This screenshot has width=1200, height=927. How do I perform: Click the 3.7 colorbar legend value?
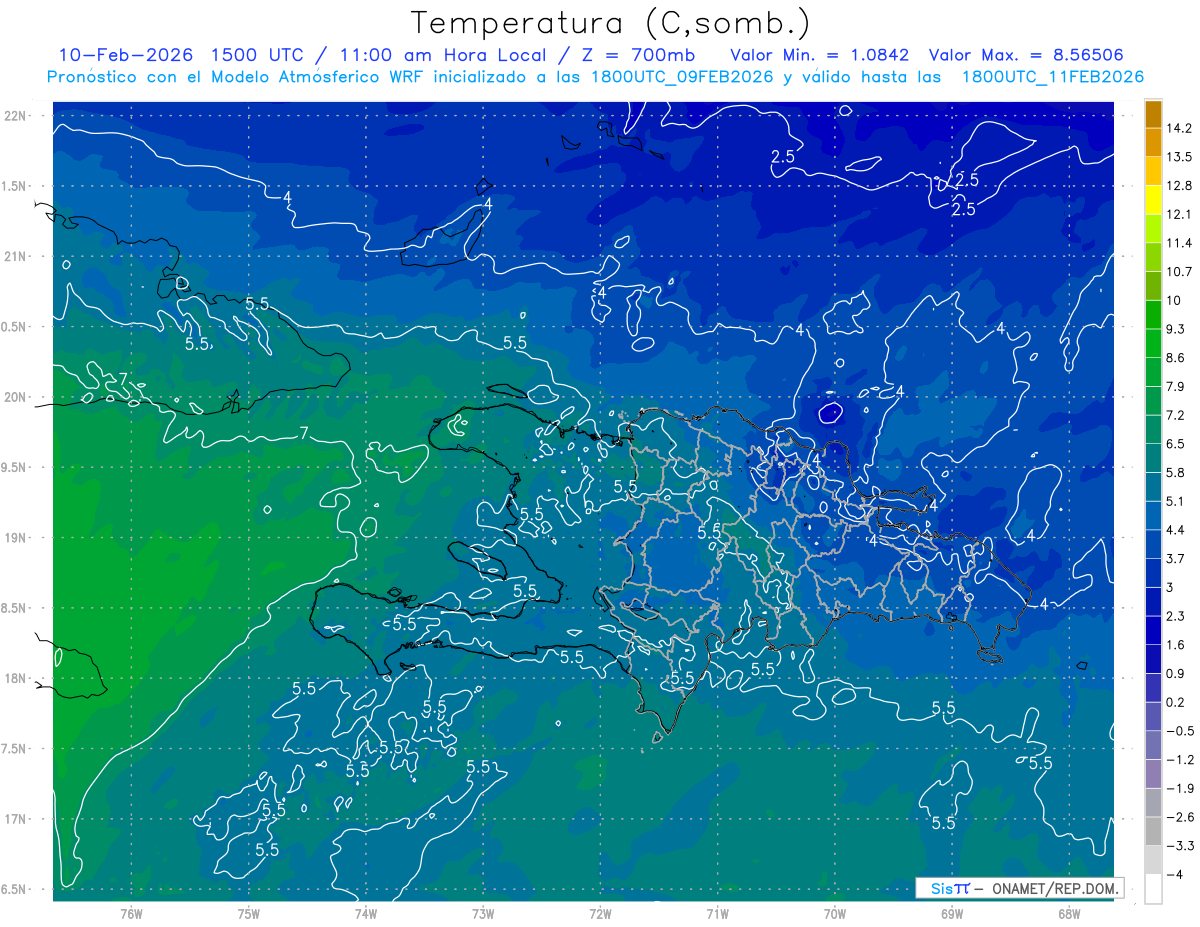pos(1177,558)
